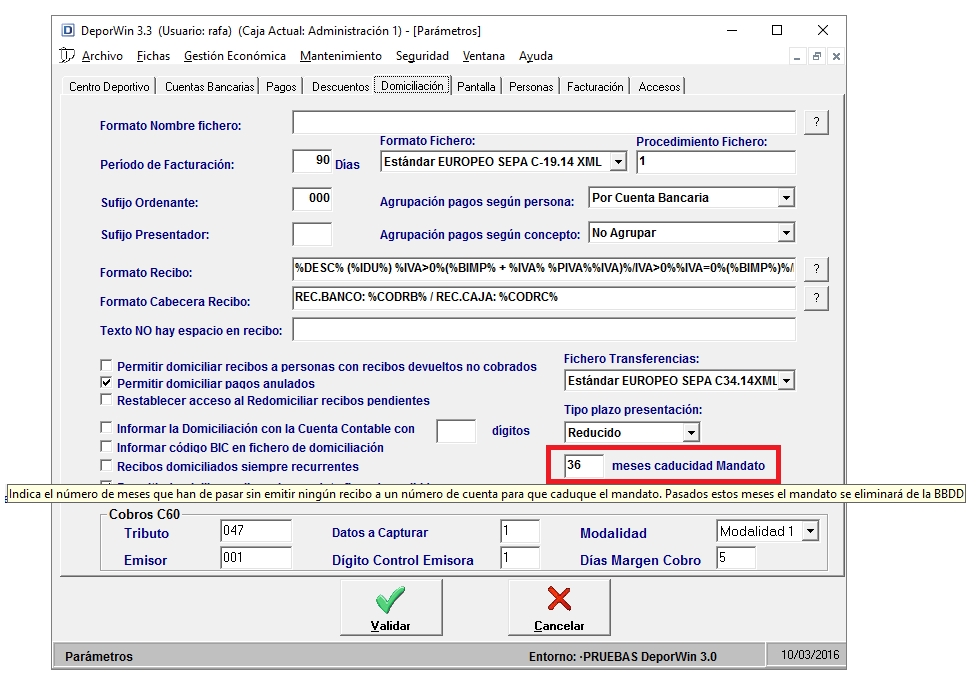Click the document icon left of Archivo menu

click(67, 55)
